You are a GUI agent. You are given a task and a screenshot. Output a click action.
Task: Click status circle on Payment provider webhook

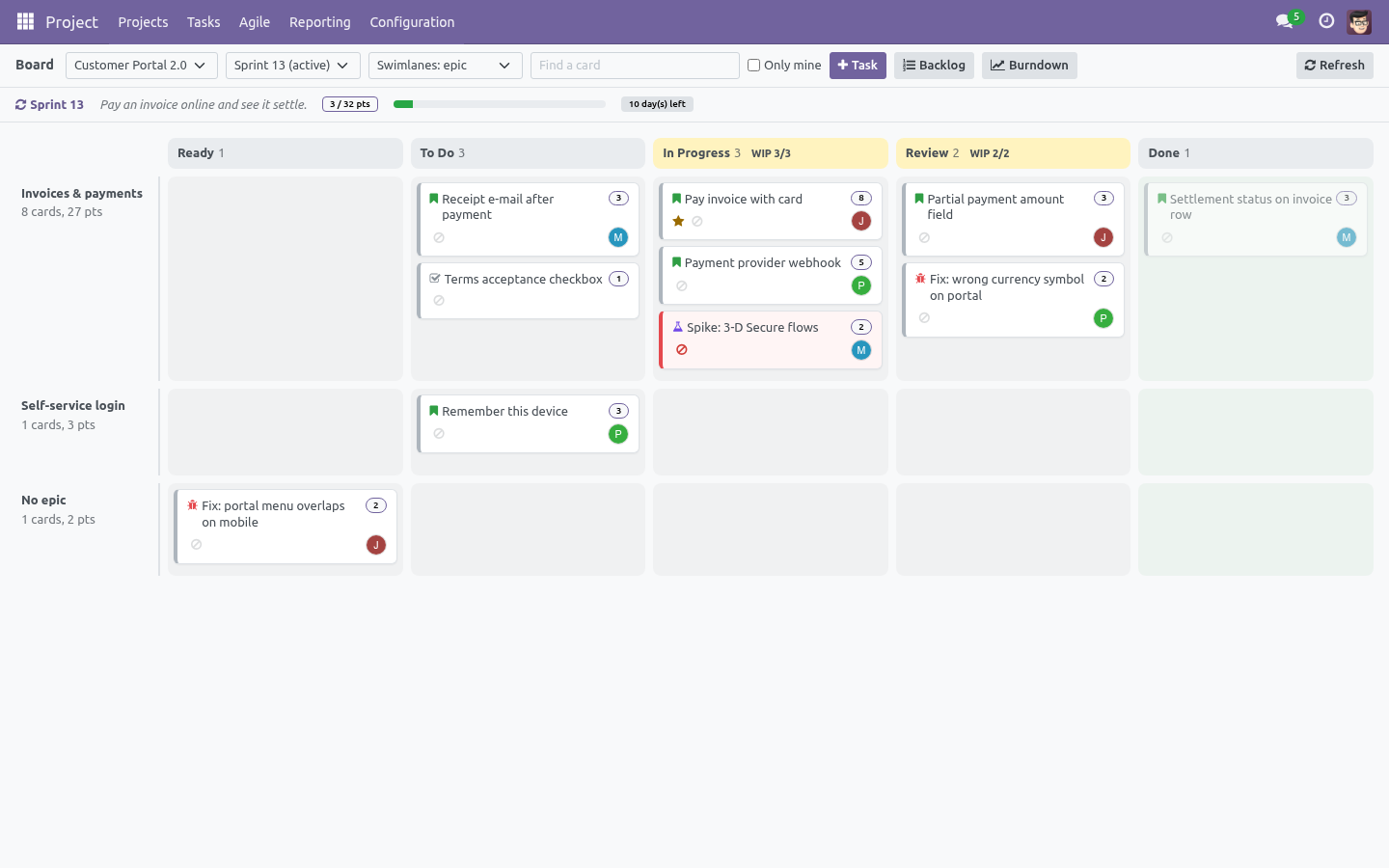click(x=682, y=285)
